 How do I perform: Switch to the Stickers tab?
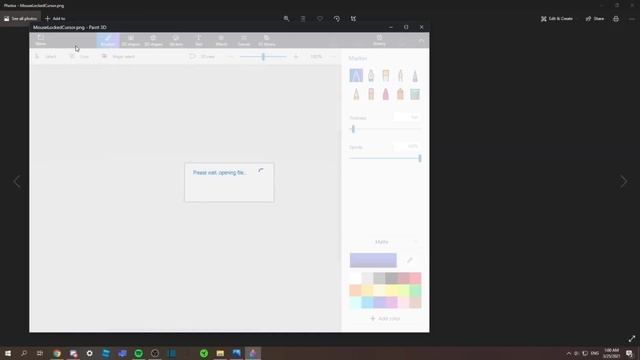click(x=176, y=40)
